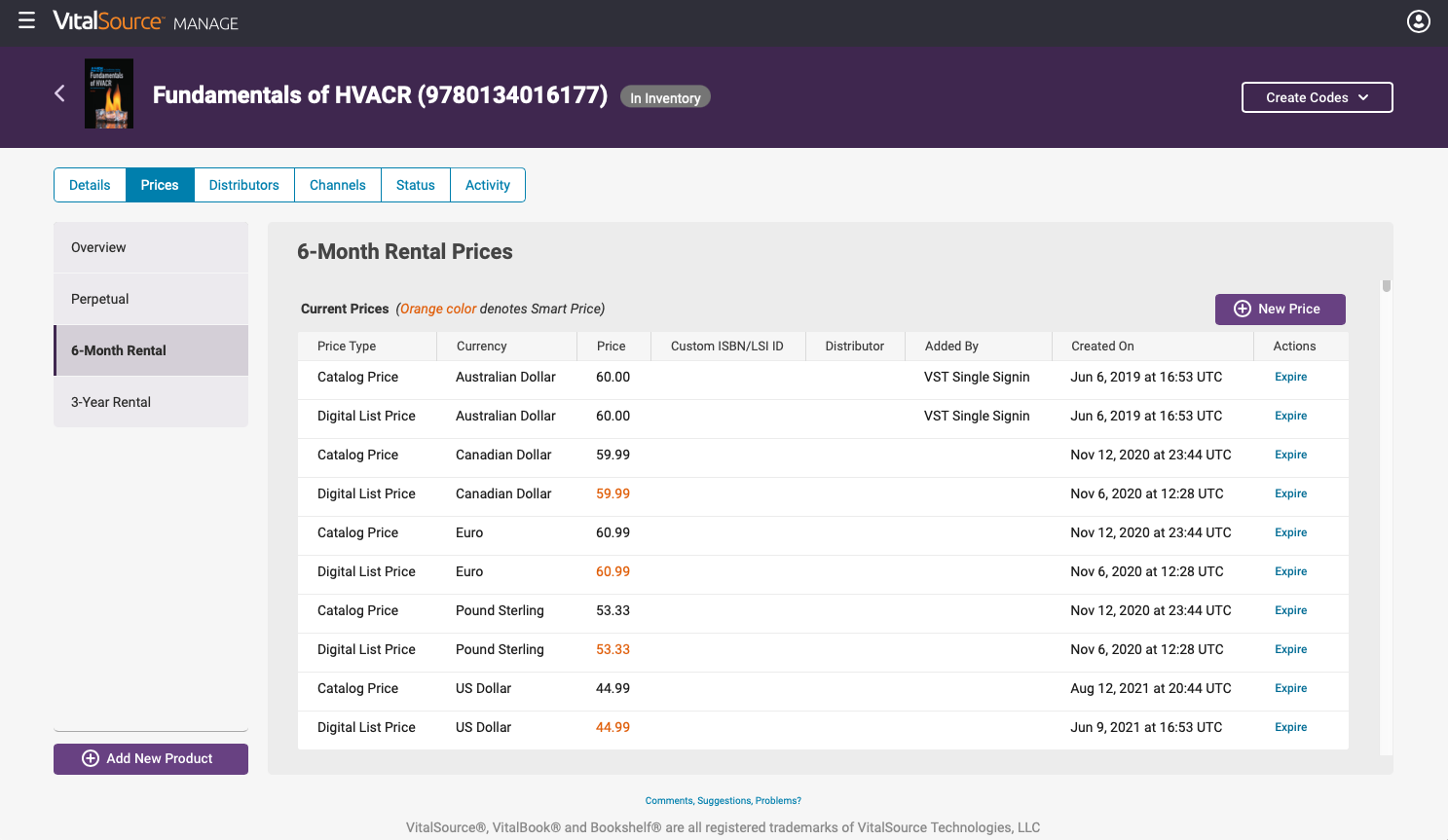Switch to the Channels tab
This screenshot has width=1448, height=840.
point(338,185)
